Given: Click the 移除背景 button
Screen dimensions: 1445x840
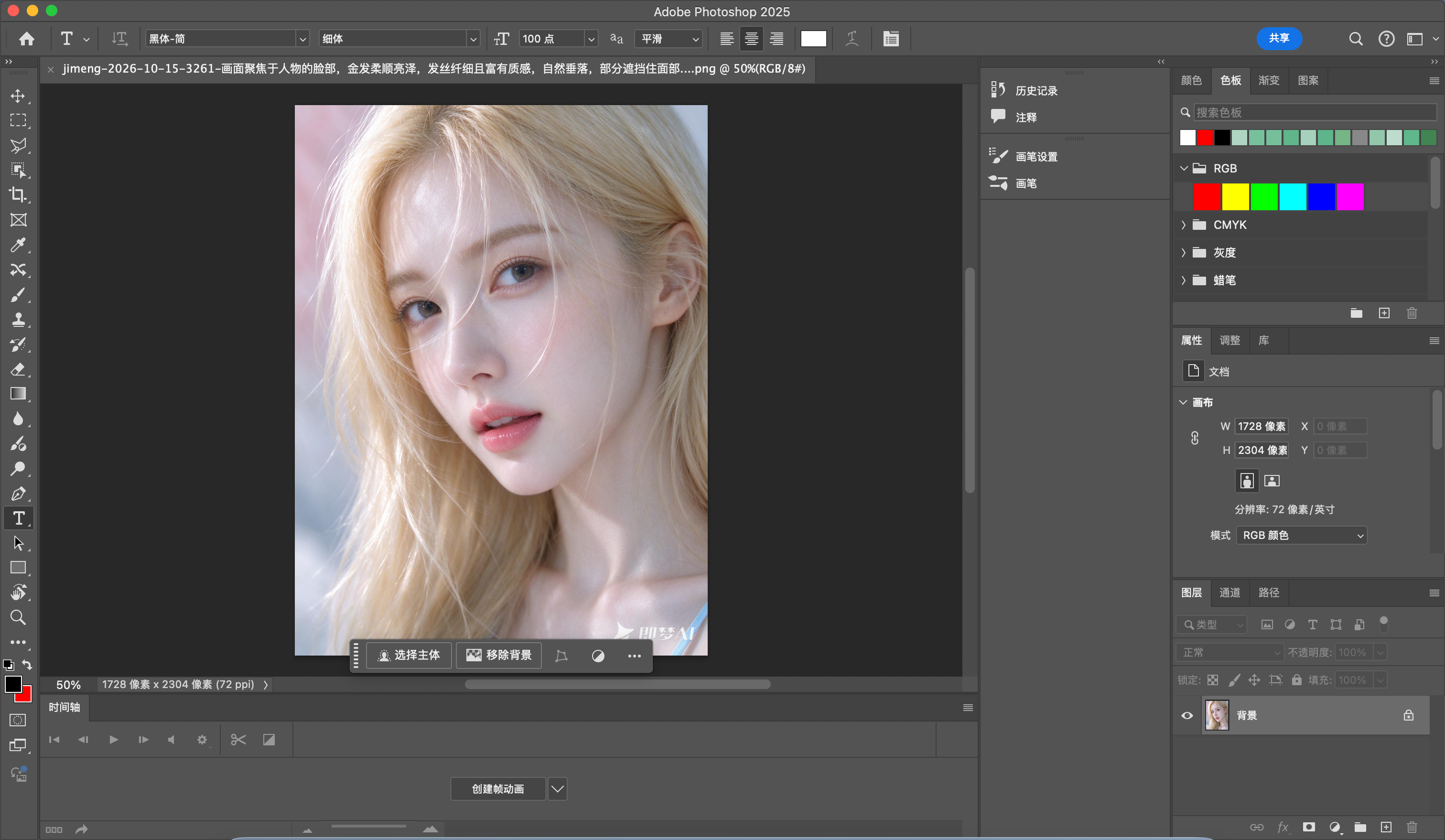Looking at the screenshot, I should pyautogui.click(x=499, y=655).
